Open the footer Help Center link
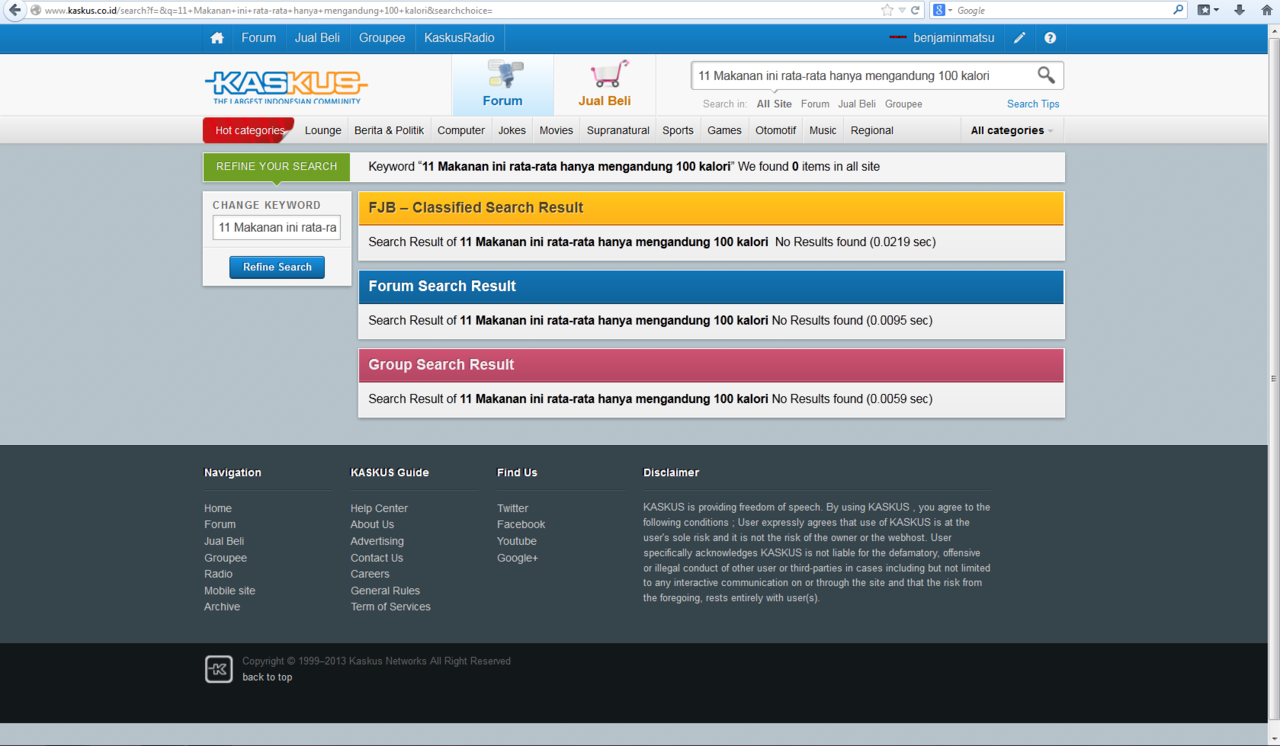Screen dimensions: 1280x746 379,508
